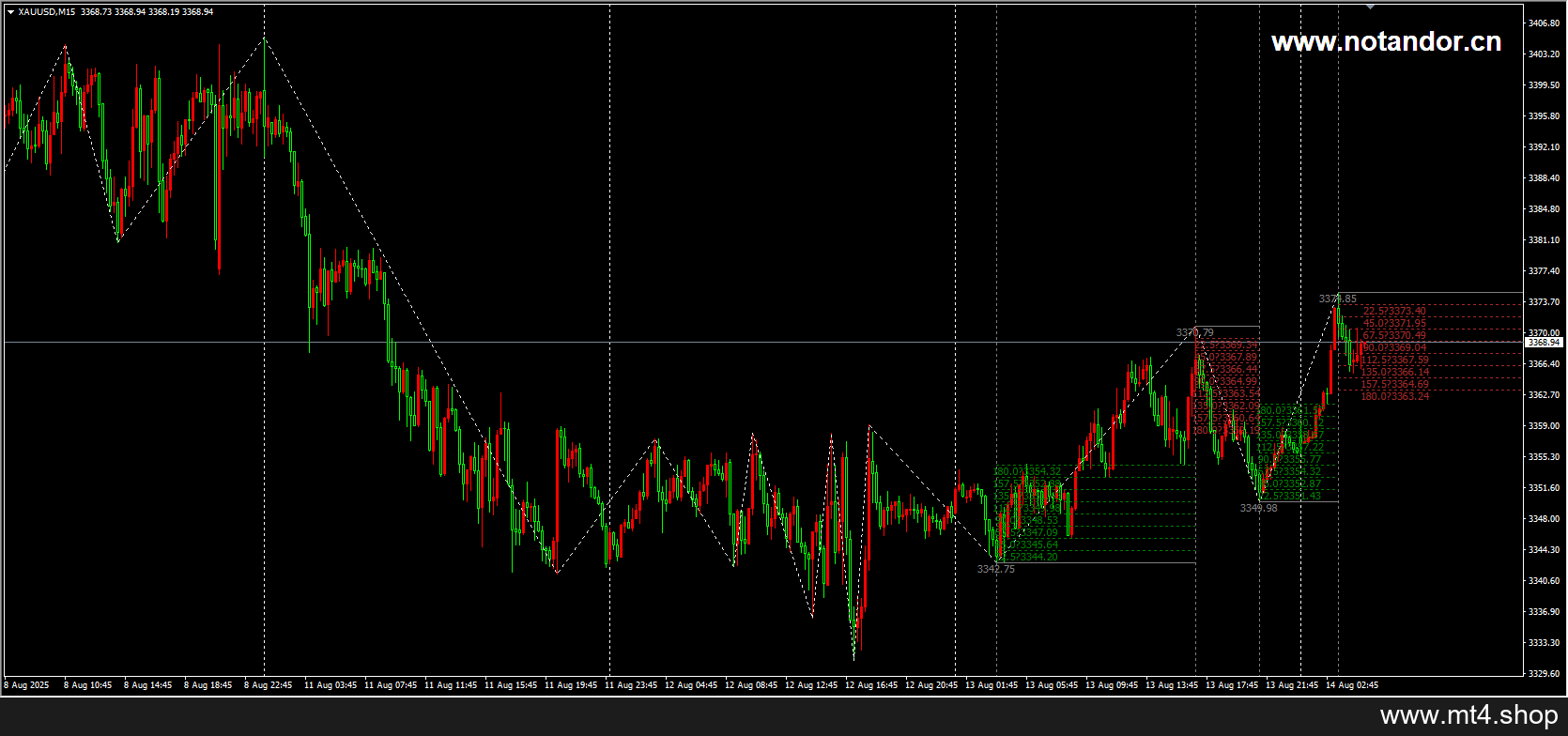Open the chart menu triangle beside XAUUSD,M15

click(x=10, y=12)
